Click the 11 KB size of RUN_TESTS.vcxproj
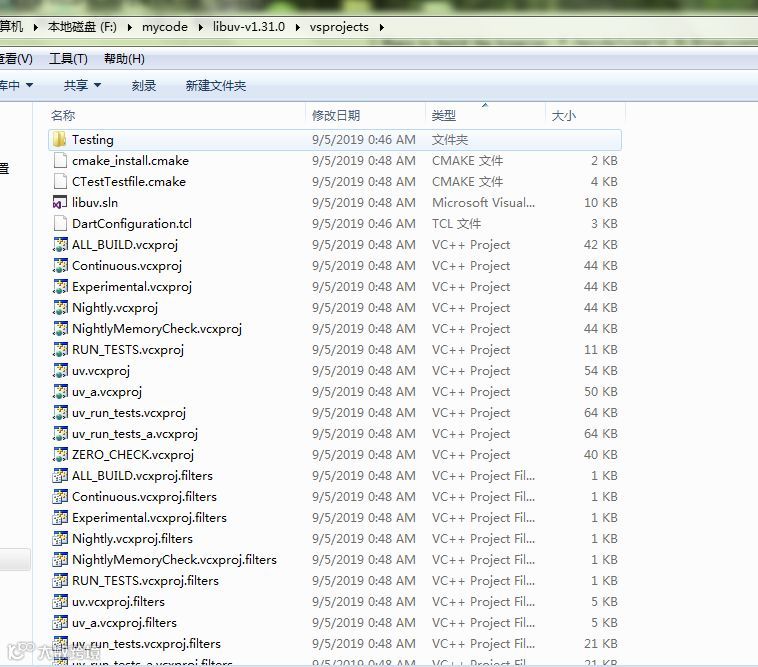The height and width of the screenshot is (667, 758). point(601,350)
